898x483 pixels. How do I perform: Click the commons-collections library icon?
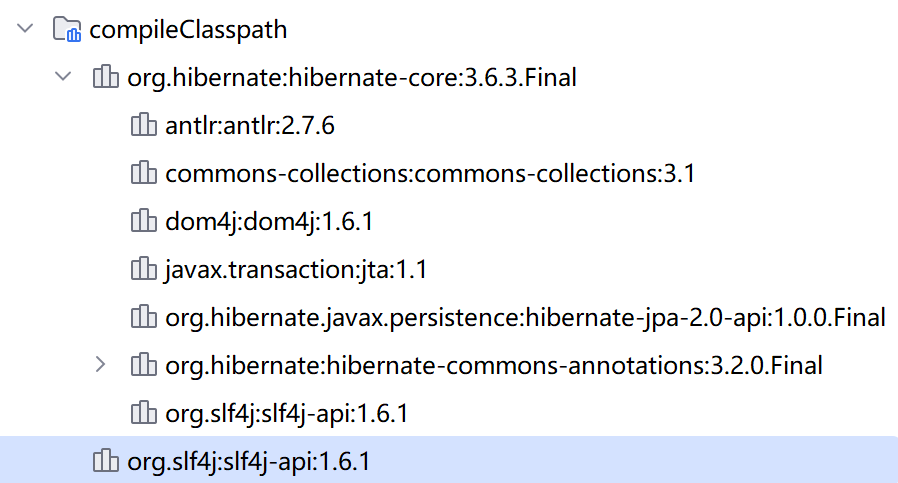144,174
